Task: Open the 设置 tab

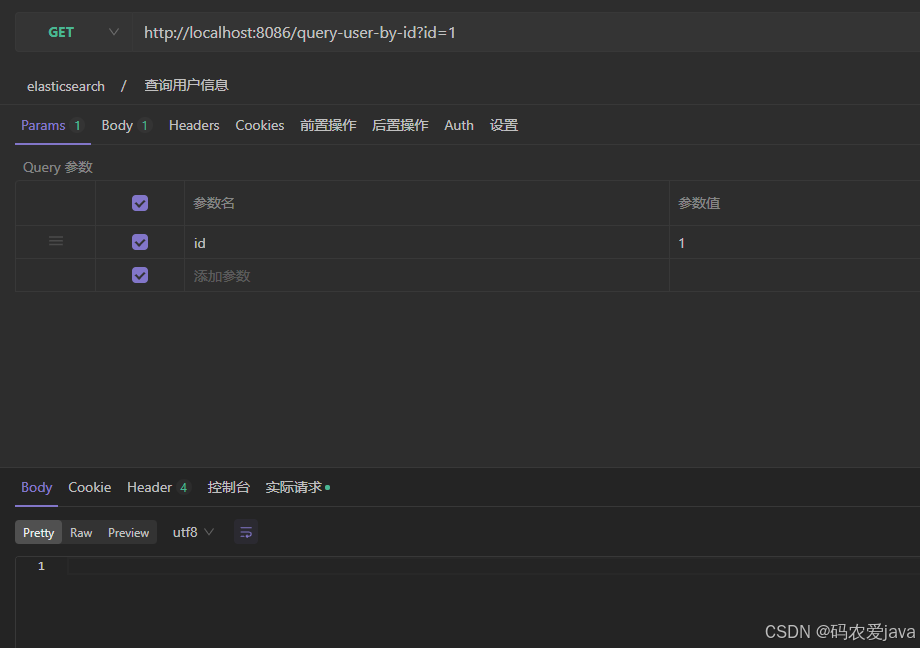Action: click(504, 126)
